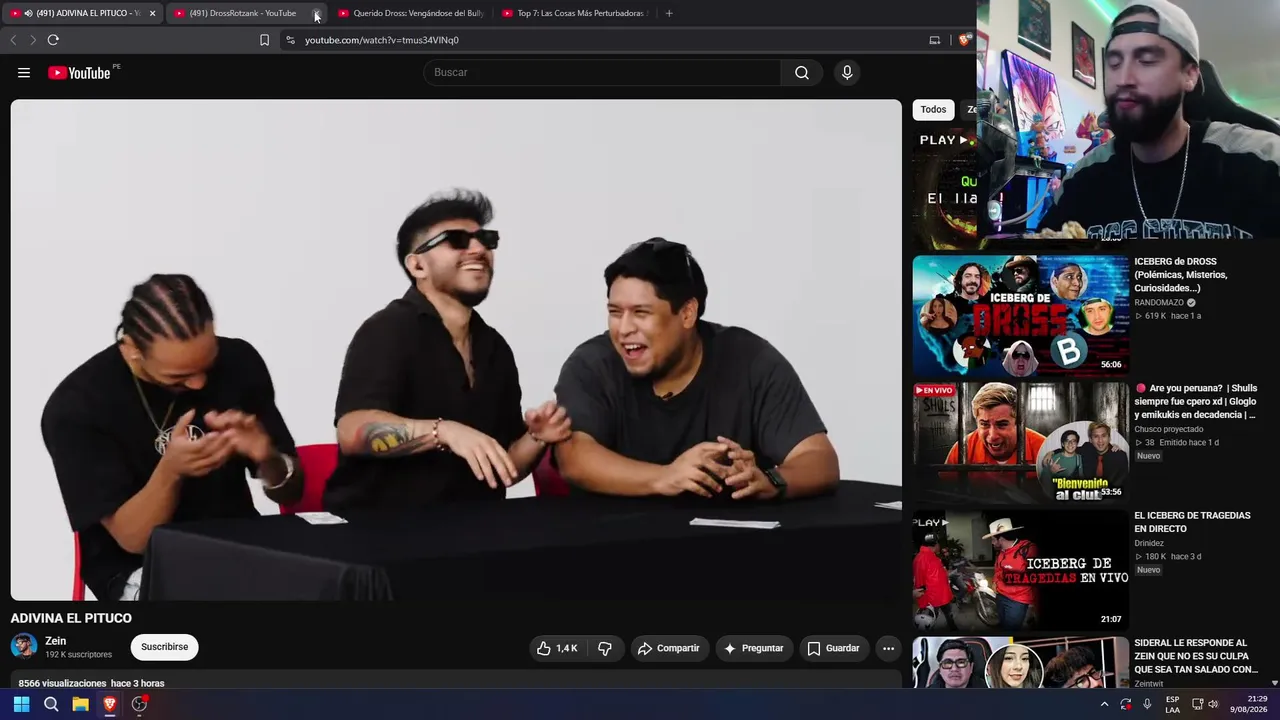This screenshot has width=1280, height=720.
Task: Open Zein channel avatar
Action: click(24, 647)
